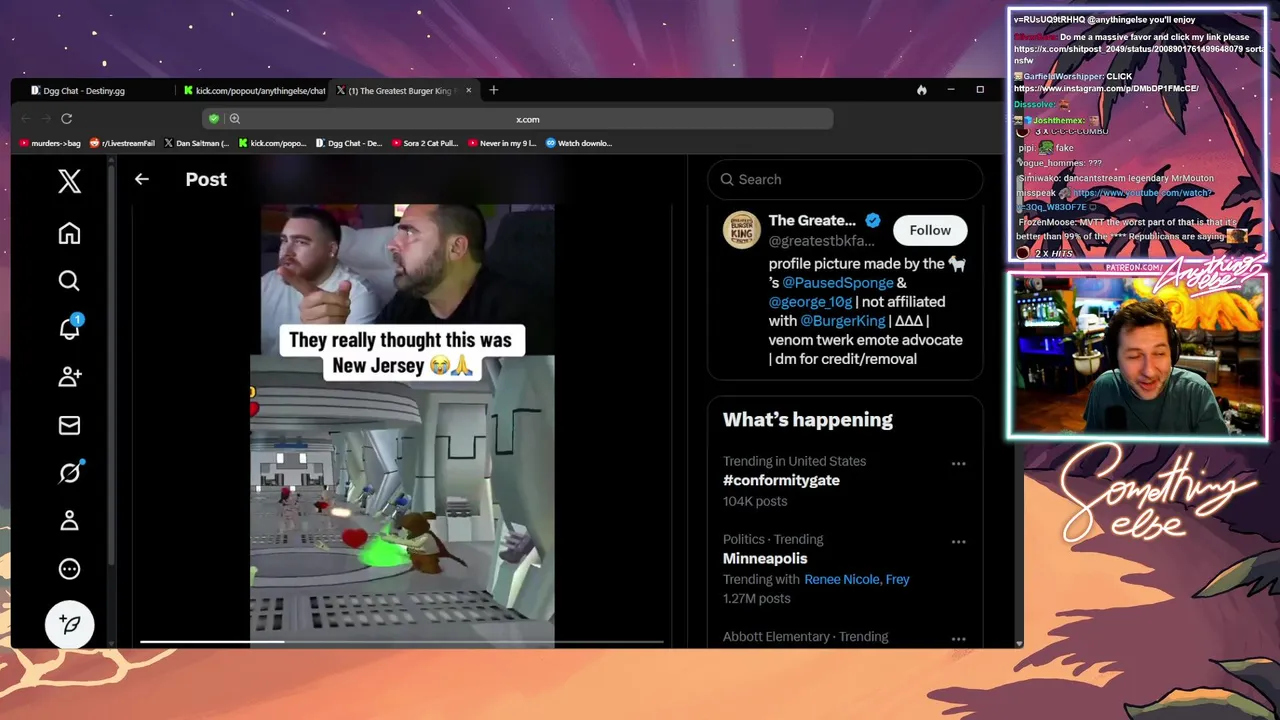The height and width of the screenshot is (720, 1280).
Task: Open Explore search icon in sidebar
Action: point(69,281)
